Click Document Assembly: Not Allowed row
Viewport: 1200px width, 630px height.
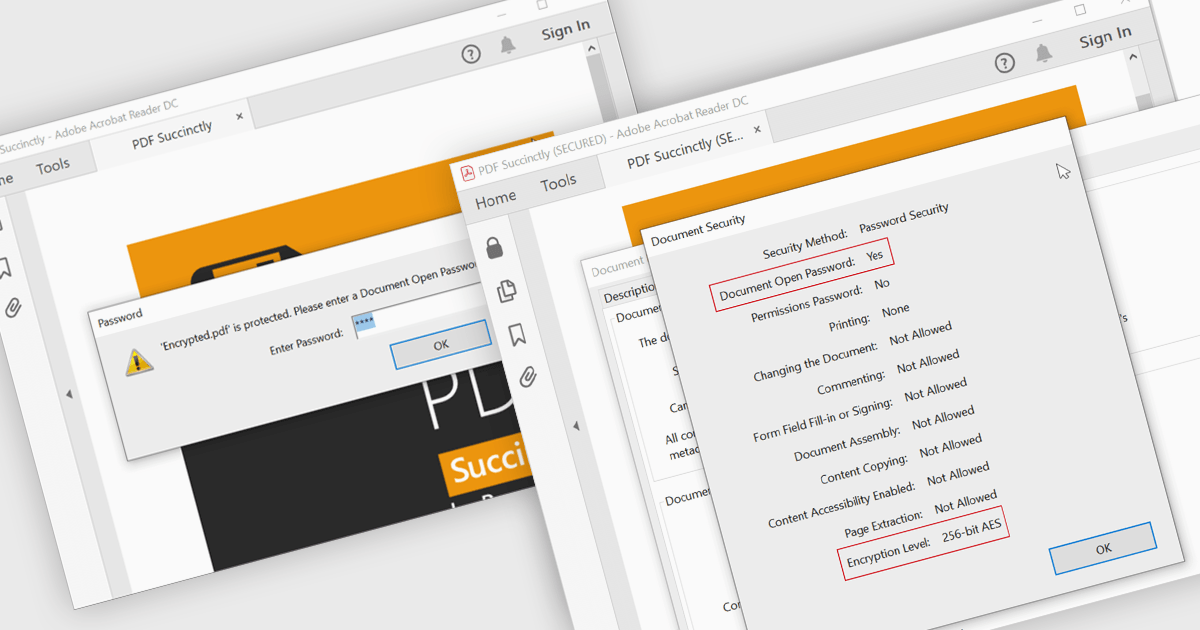coord(883,433)
